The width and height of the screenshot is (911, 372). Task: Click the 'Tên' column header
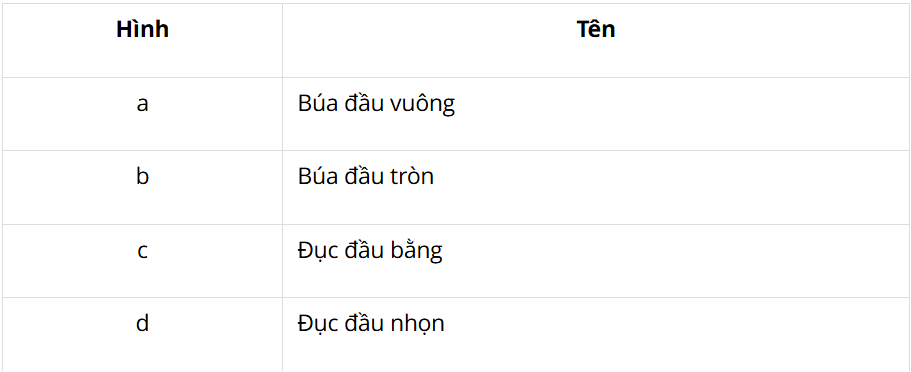(596, 29)
